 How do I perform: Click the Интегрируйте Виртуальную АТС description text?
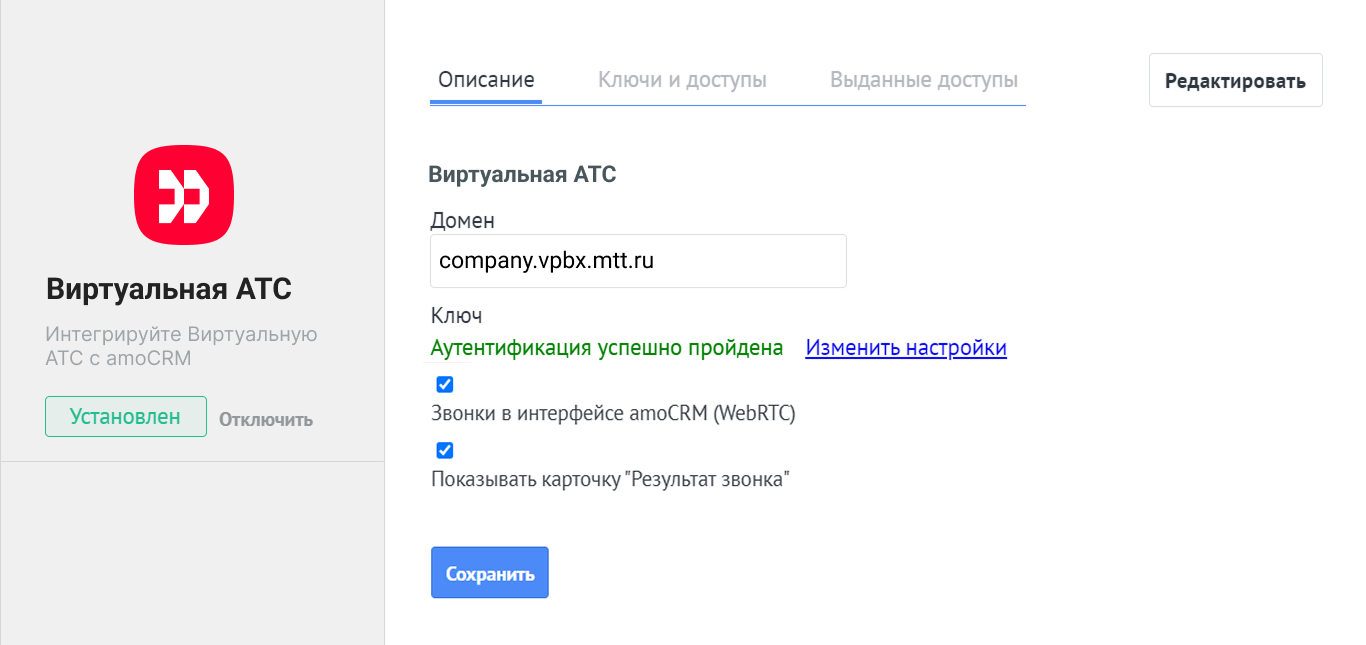coord(181,346)
